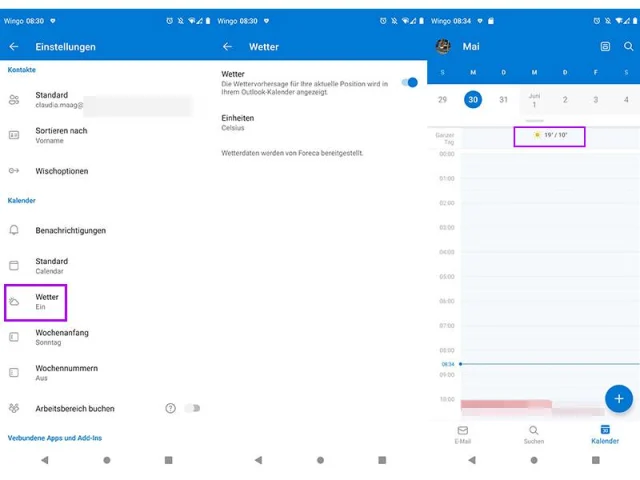Select Juni 1 in the week strip
Screen dimensions: 640x480
tap(534, 100)
